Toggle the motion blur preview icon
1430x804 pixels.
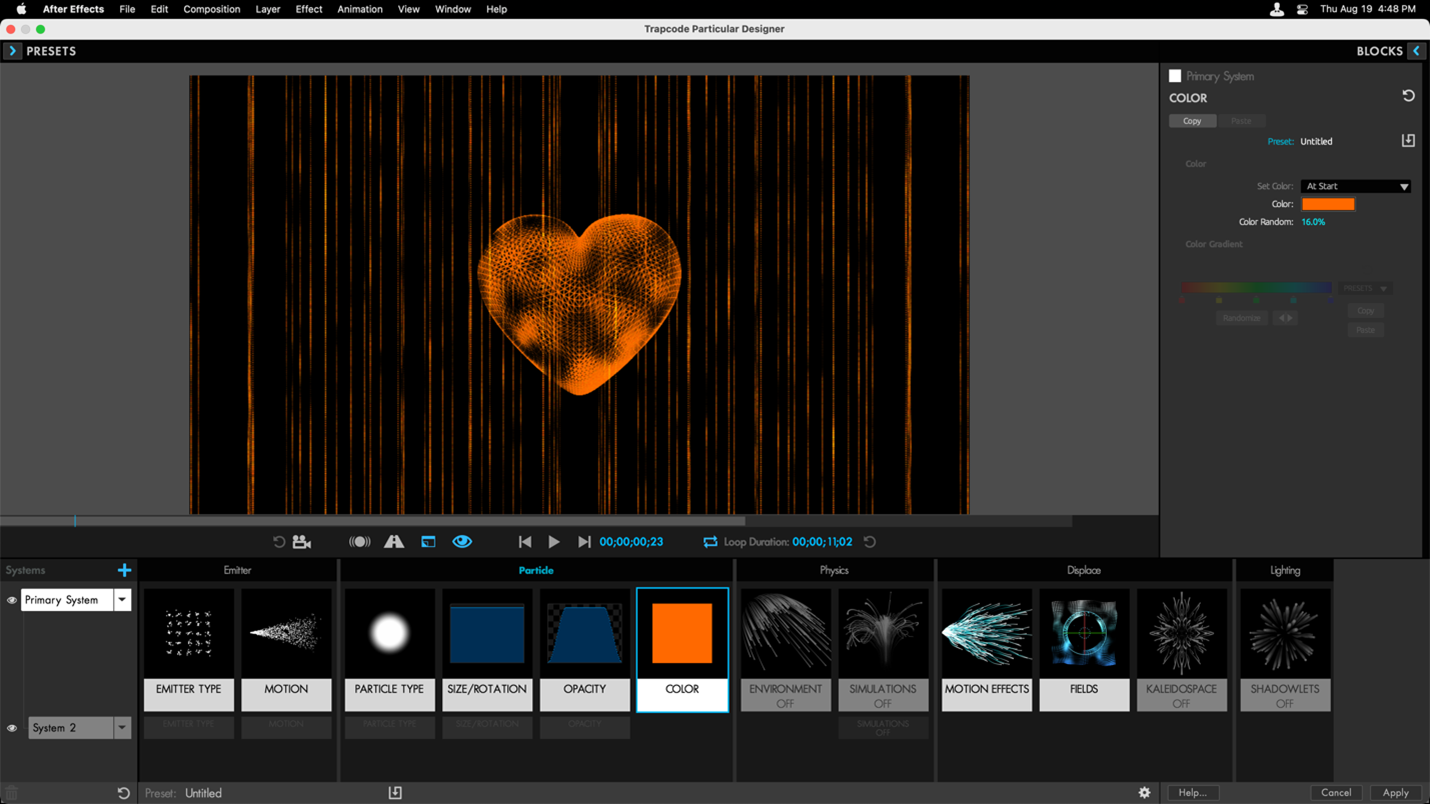[x=360, y=542]
